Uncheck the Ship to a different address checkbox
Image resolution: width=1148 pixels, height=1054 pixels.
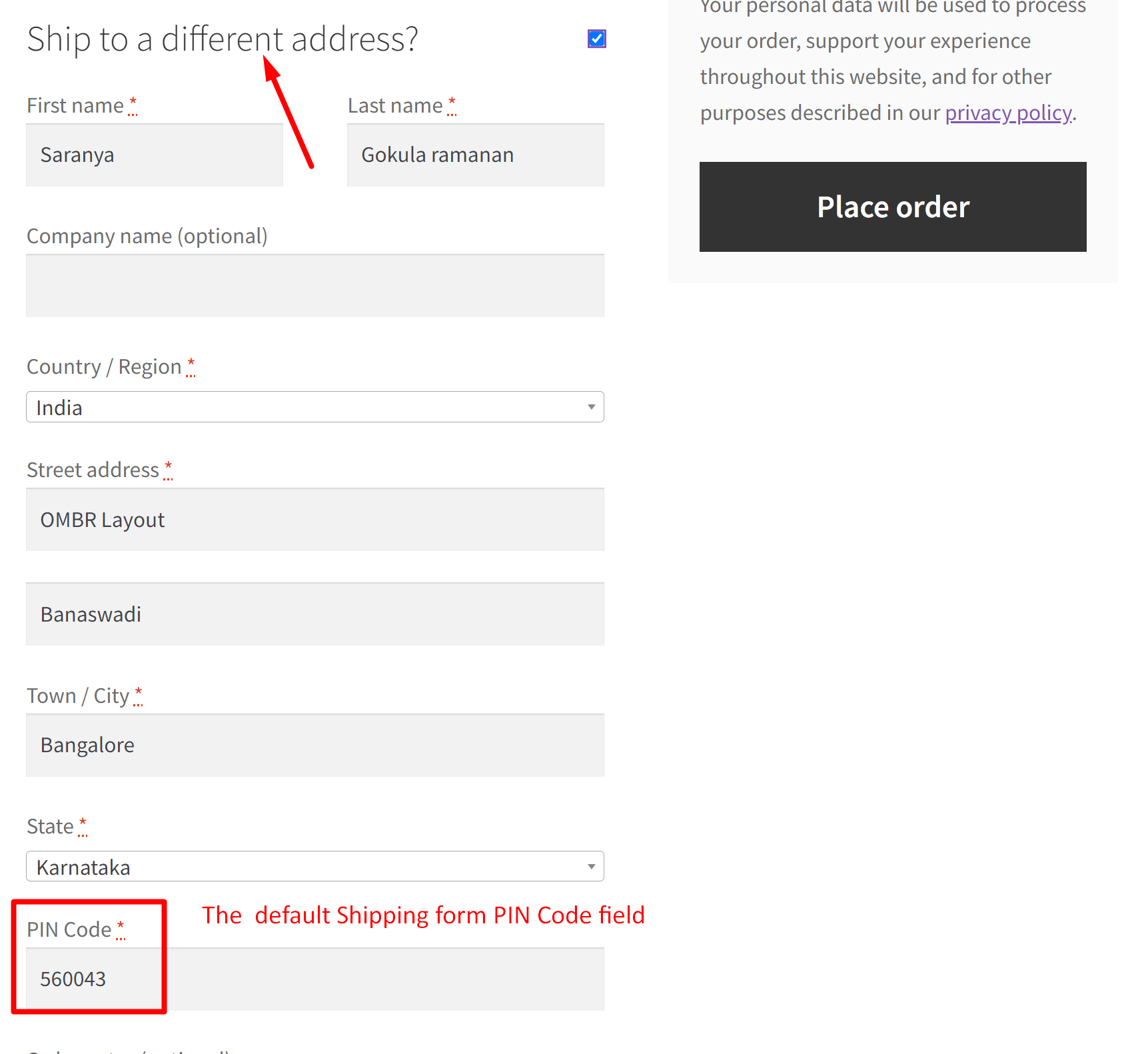pyautogui.click(x=596, y=38)
